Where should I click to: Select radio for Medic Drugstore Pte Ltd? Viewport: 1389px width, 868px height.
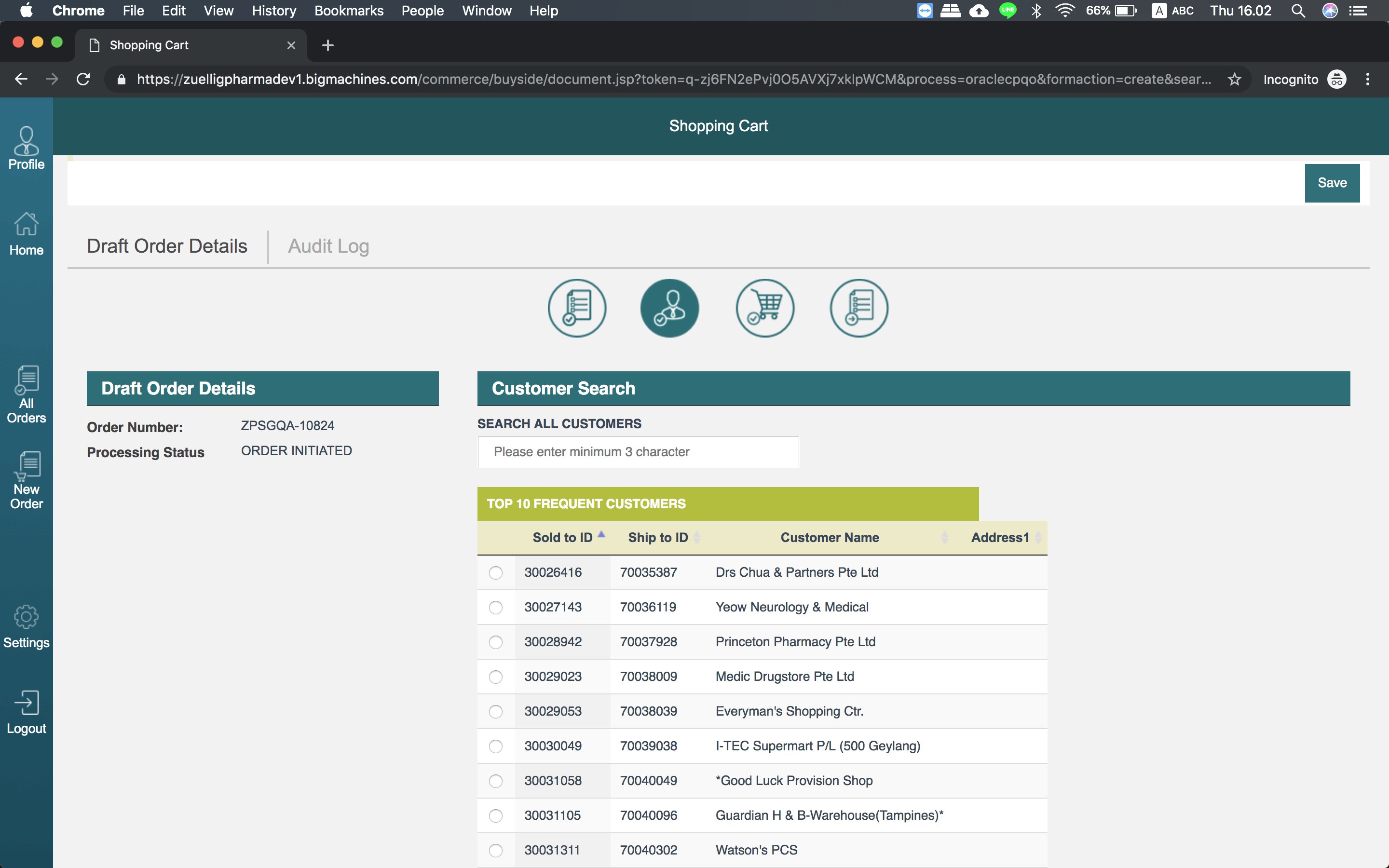tap(496, 677)
